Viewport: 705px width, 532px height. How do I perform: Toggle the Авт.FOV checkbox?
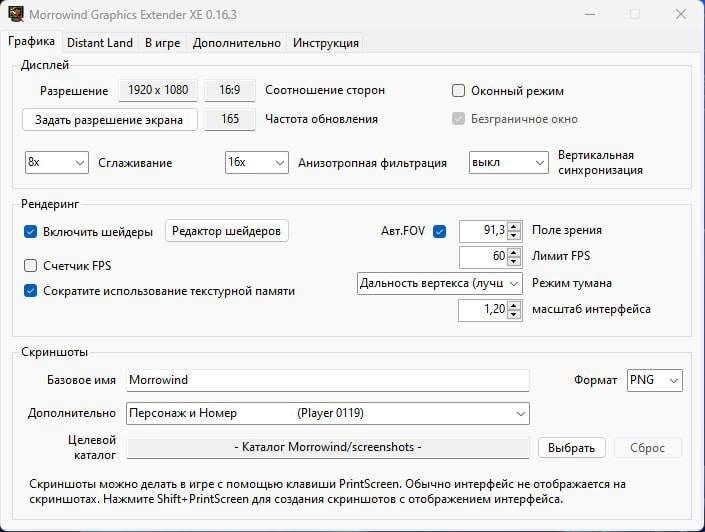(x=439, y=232)
